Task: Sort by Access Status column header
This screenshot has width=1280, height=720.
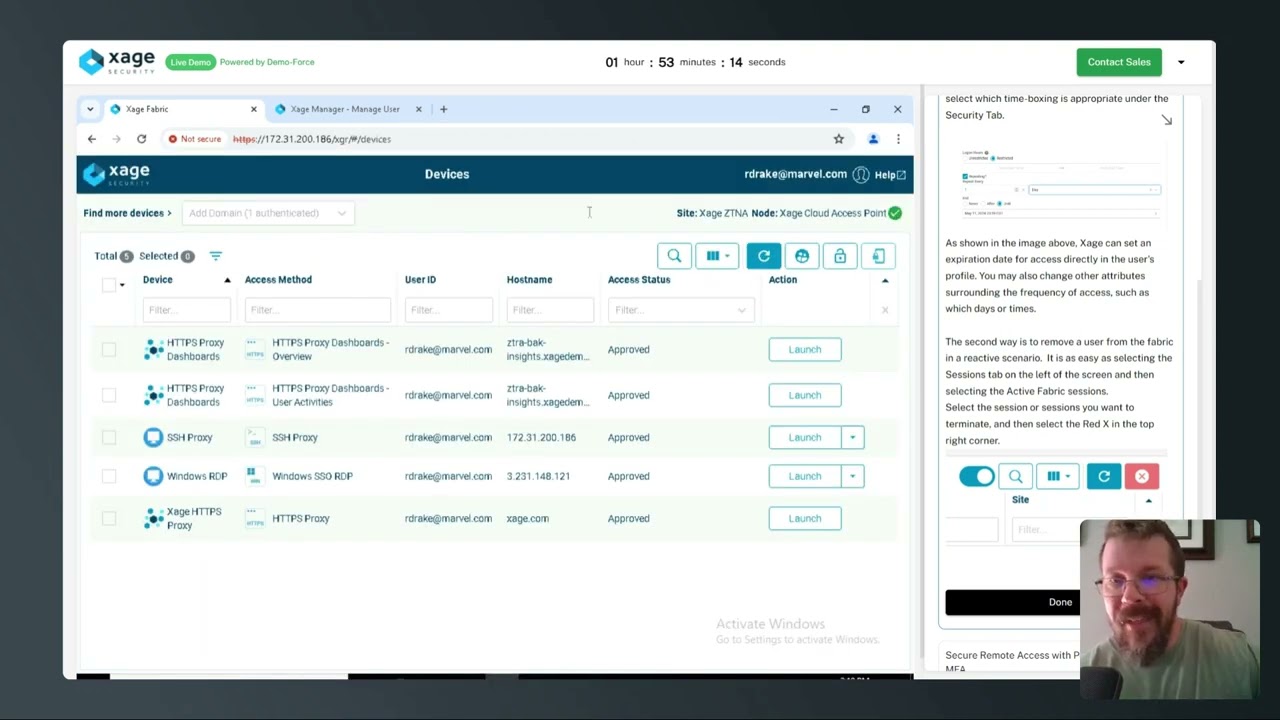Action: 639,280
